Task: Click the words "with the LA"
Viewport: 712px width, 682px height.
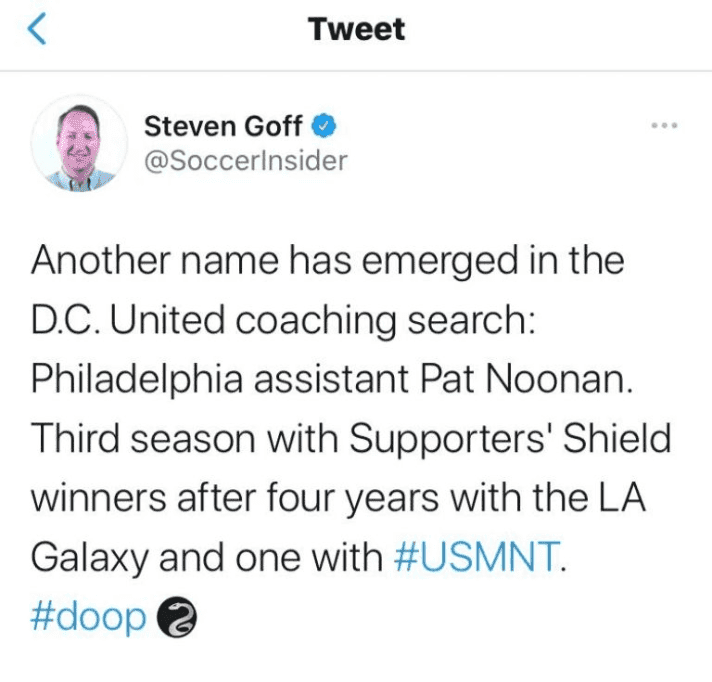Action: click(x=567, y=497)
